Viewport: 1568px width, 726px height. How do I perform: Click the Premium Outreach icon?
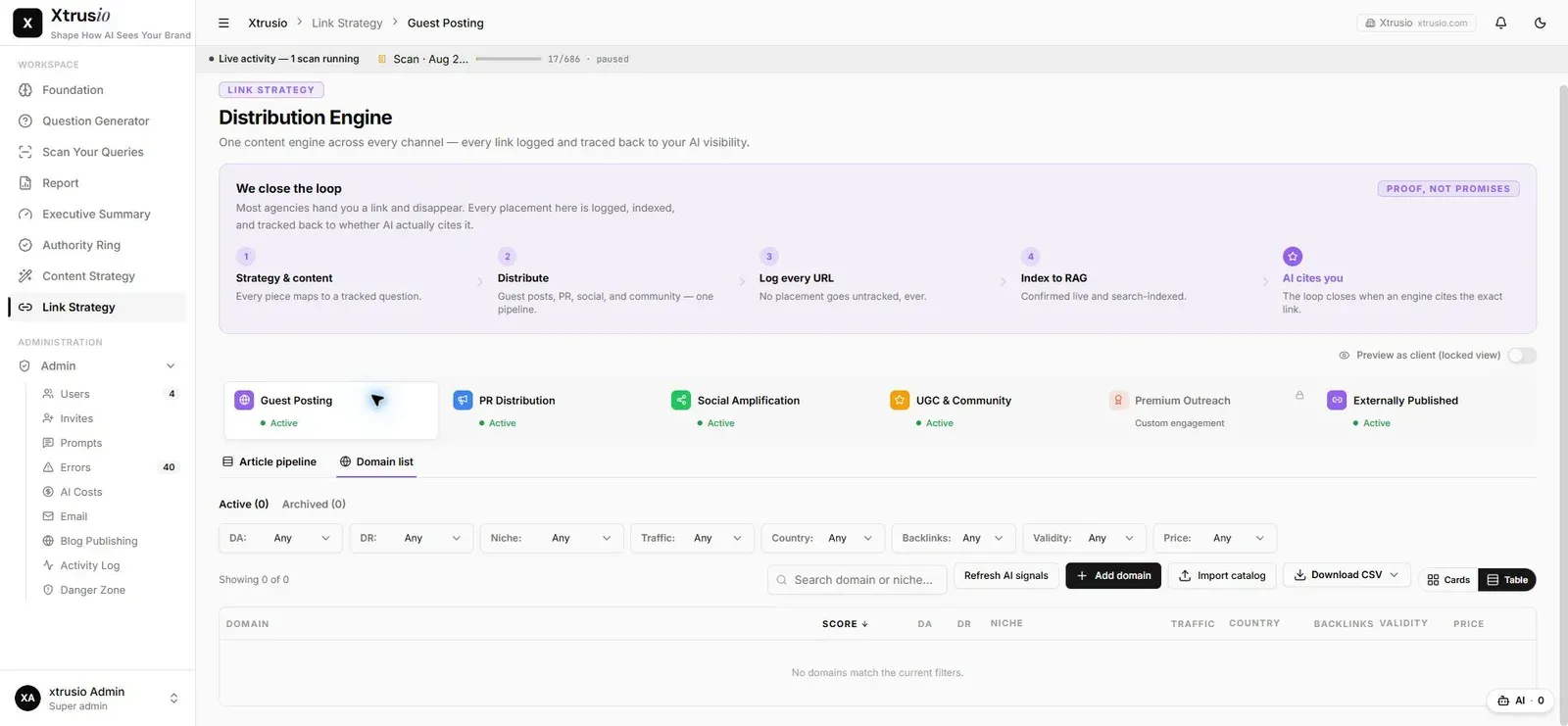(1118, 400)
